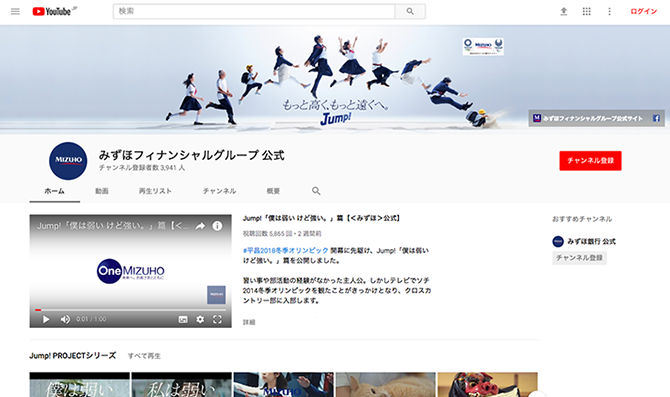Open the cat video thumbnail
Image resolution: width=670 pixels, height=397 pixels.
pos(386,385)
